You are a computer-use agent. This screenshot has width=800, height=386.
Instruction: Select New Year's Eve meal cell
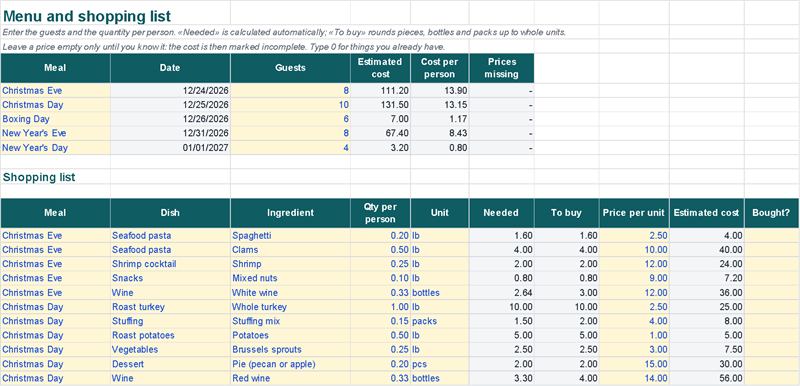[55, 133]
